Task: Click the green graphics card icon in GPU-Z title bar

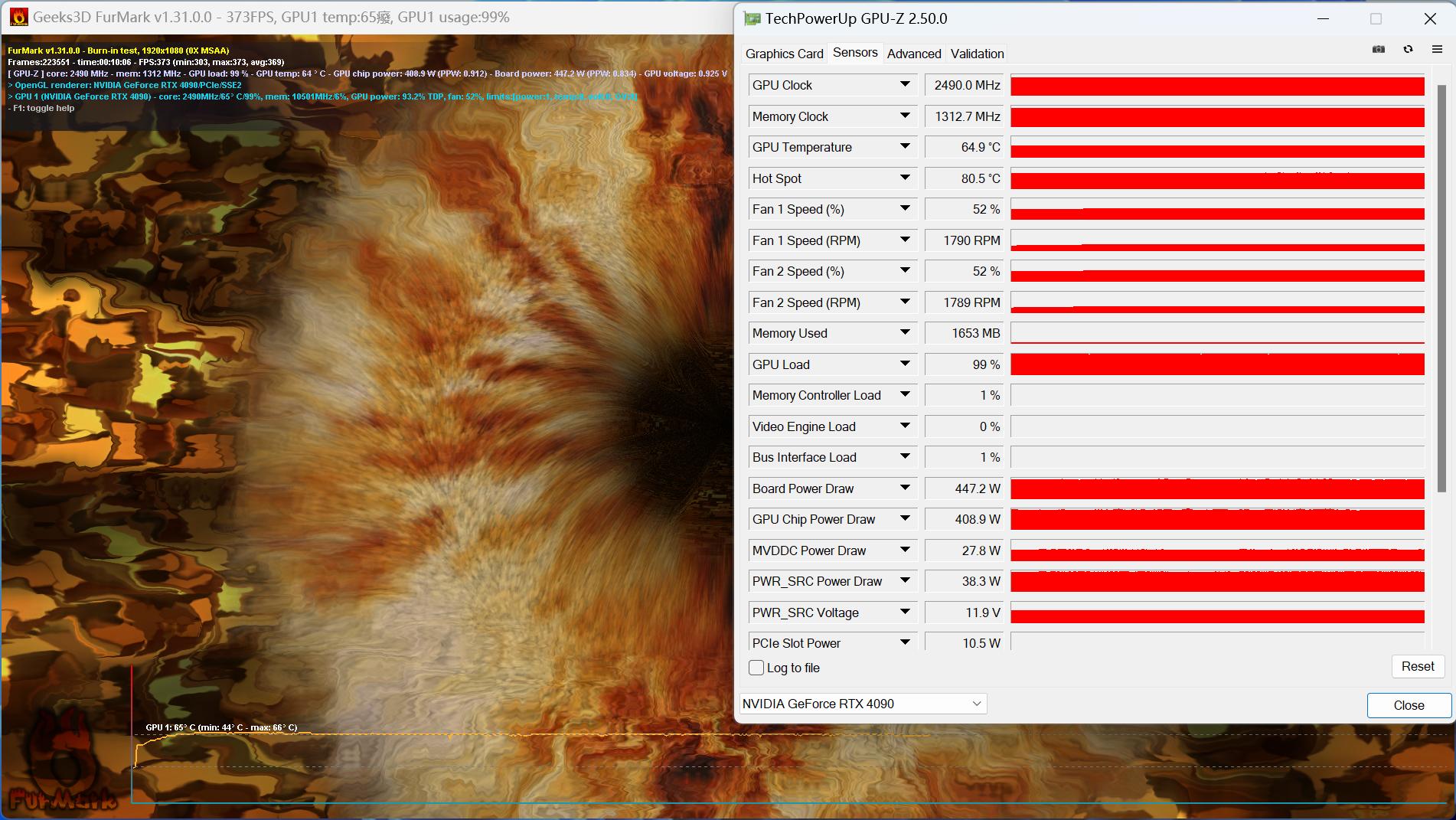Action: pyautogui.click(x=753, y=18)
